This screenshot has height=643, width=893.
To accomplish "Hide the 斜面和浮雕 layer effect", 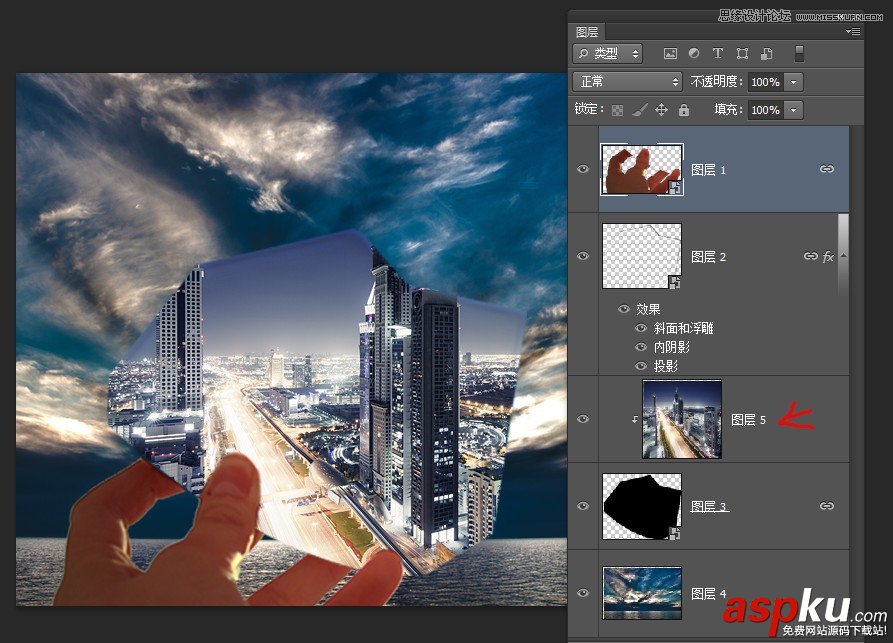I will click(x=639, y=327).
